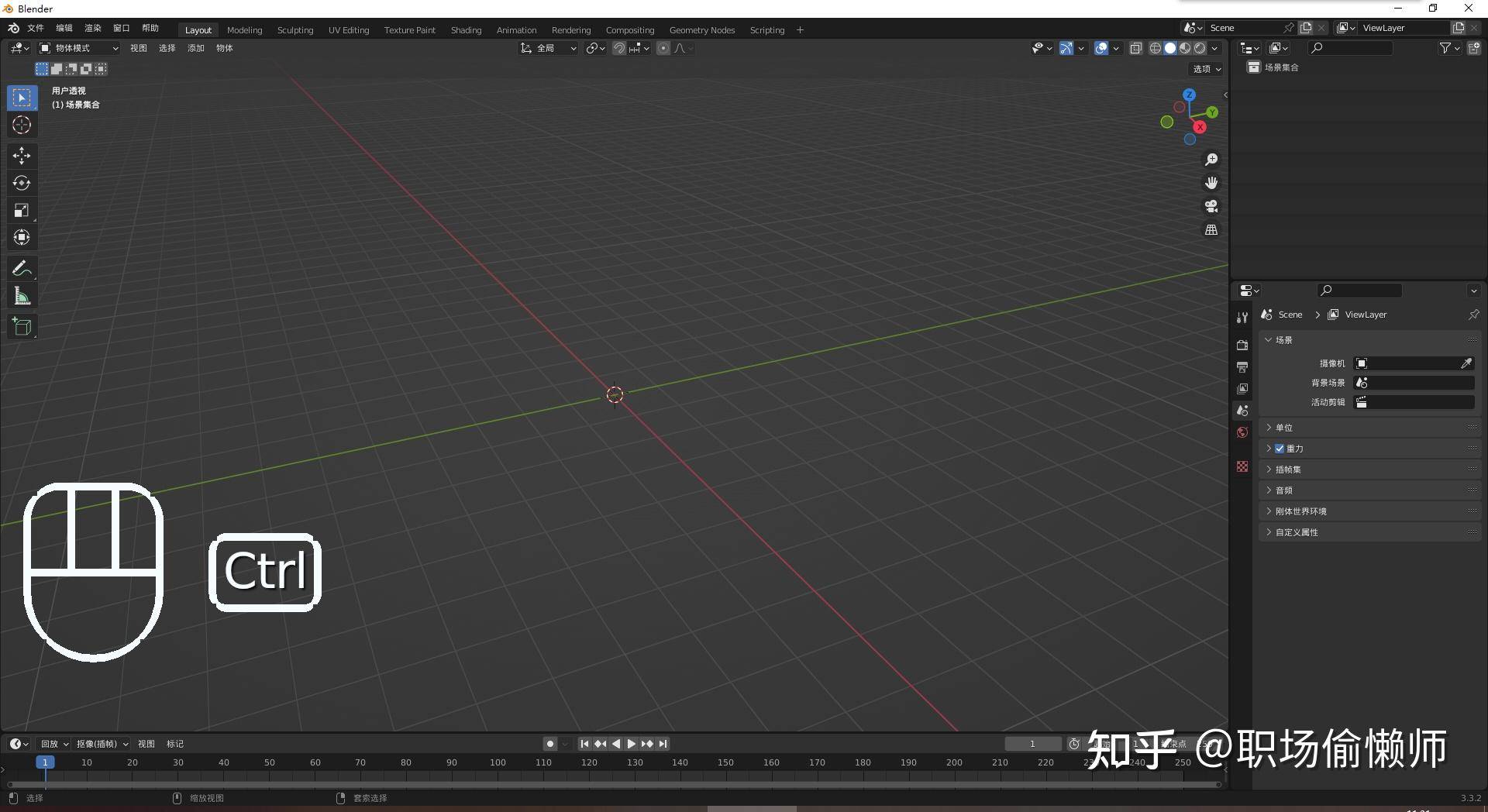Toggle auto keying record button
The image size is (1488, 812).
550,744
